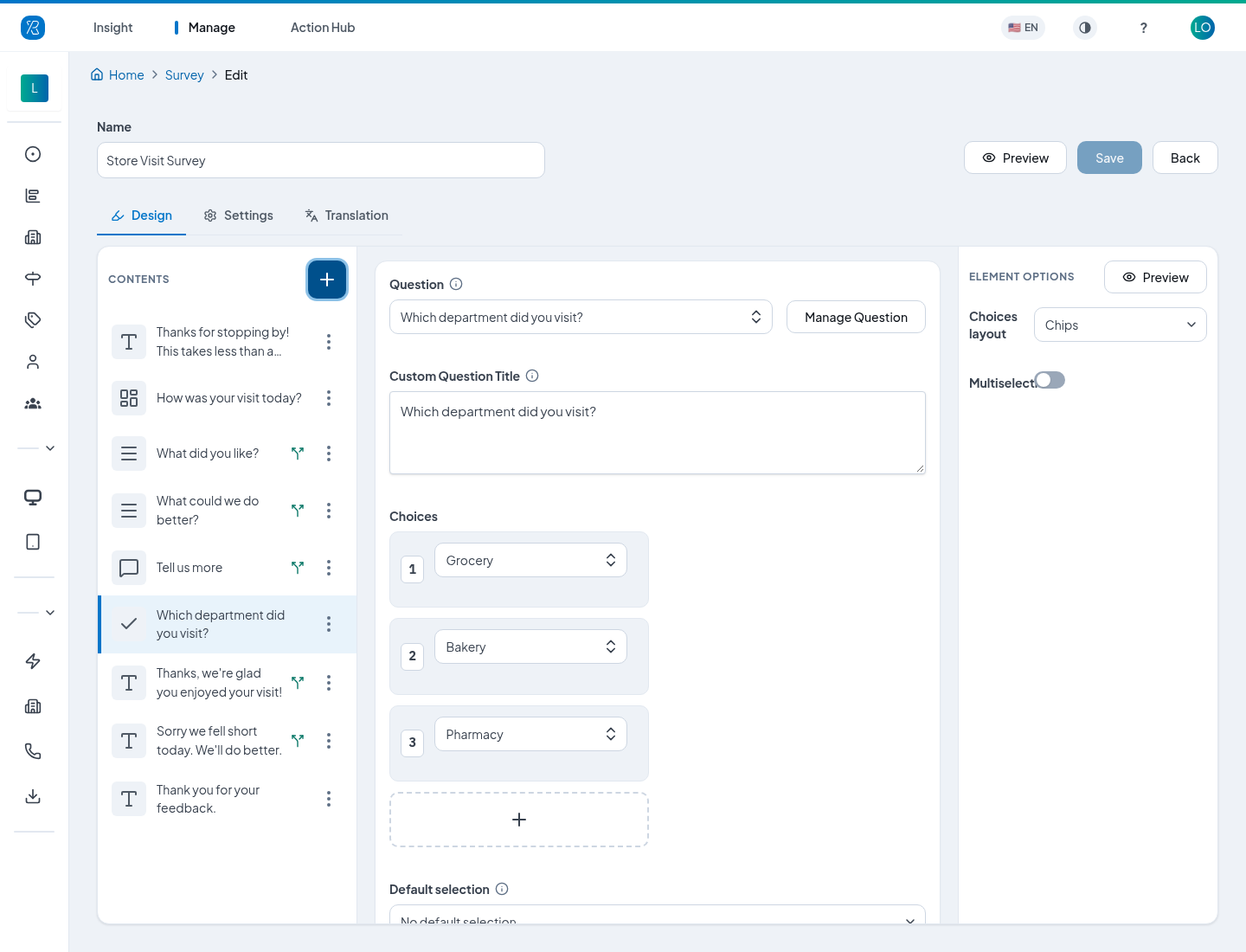Open the Bakery choice dropdown
1246x952 pixels.
tap(530, 646)
